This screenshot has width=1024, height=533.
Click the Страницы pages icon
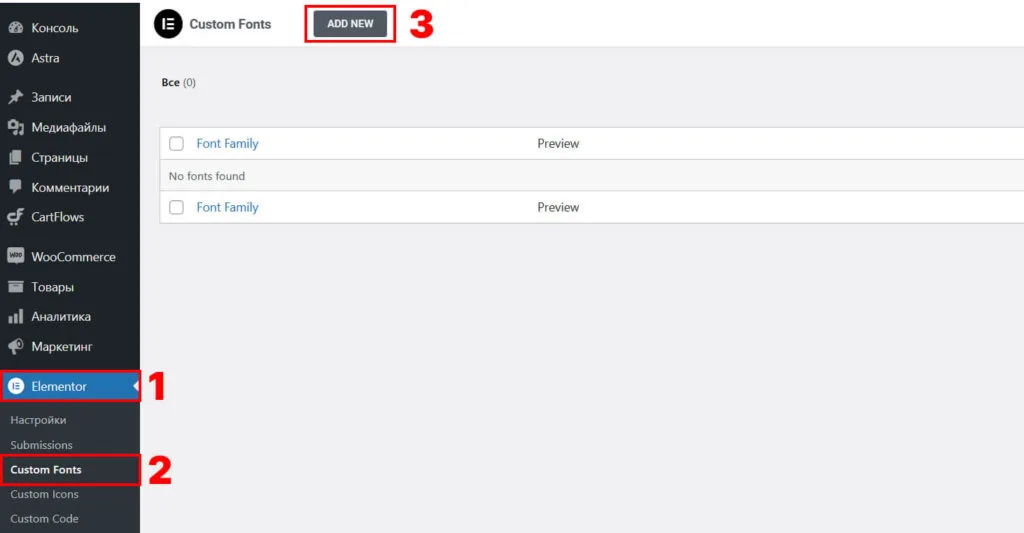tap(15, 157)
